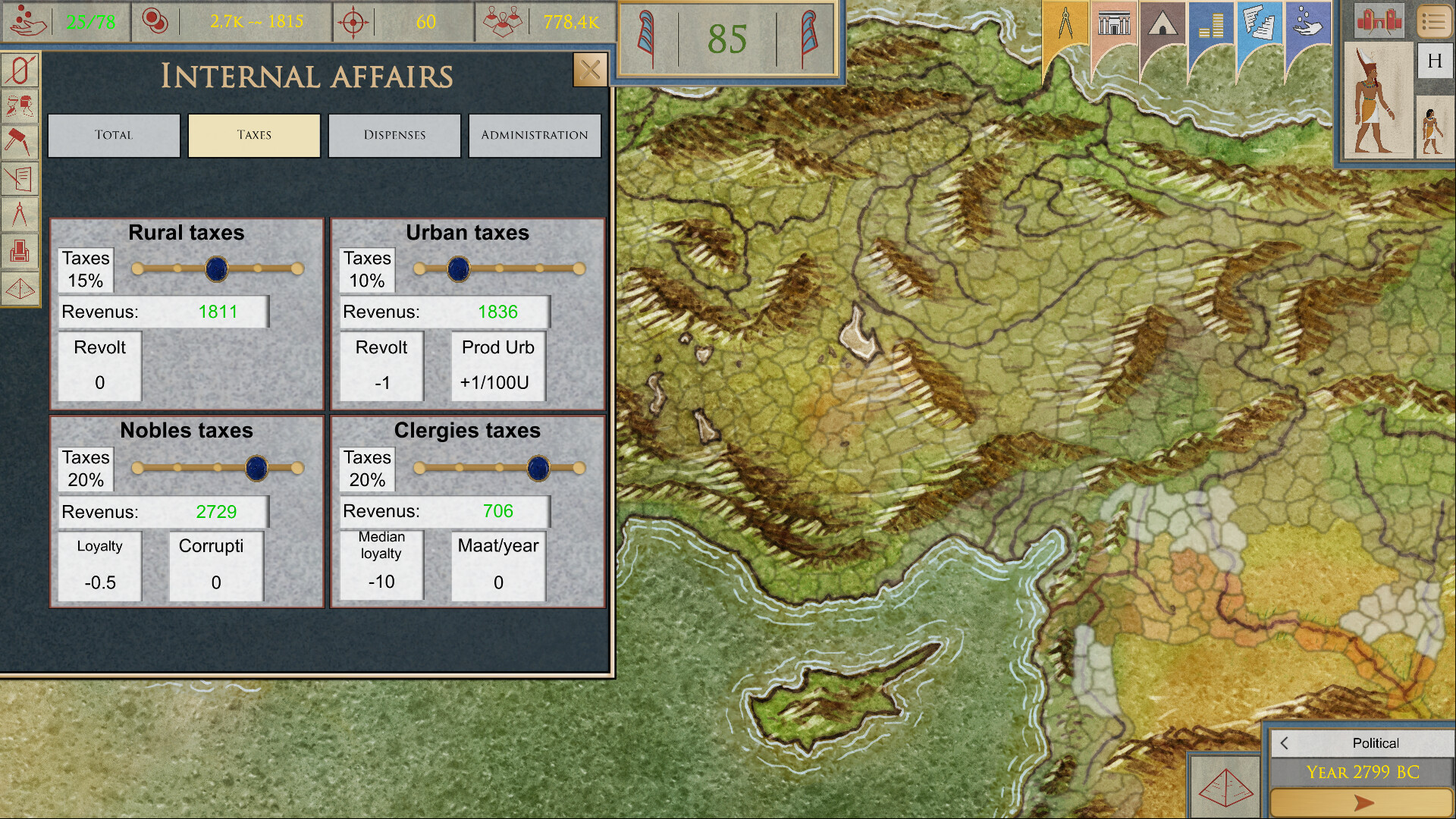Switch to the Administration tab
The height and width of the screenshot is (819, 1456).
click(535, 135)
